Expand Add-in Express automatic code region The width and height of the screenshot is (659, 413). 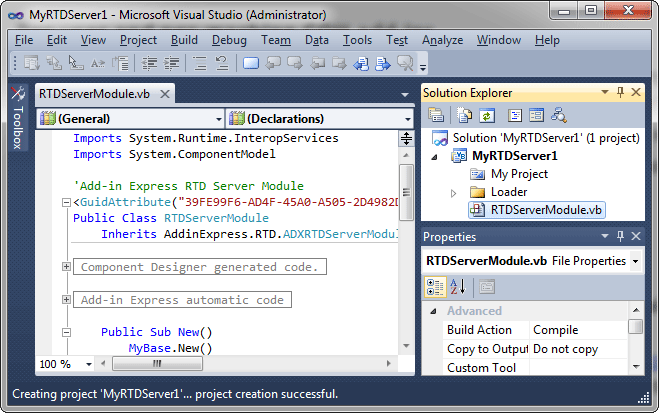66,299
